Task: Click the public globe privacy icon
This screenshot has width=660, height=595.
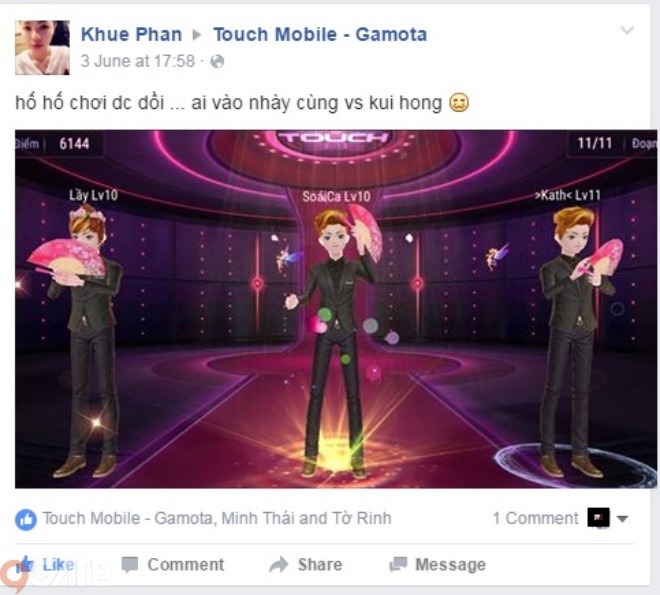Action: pos(217,61)
